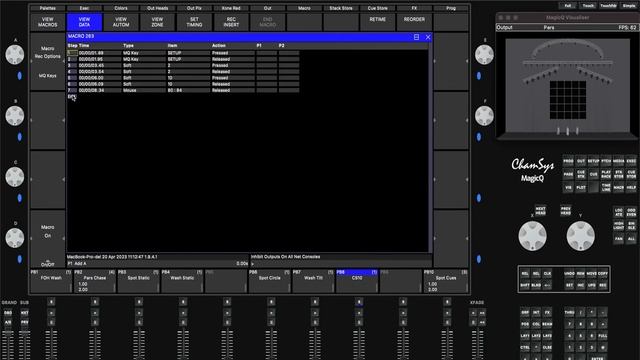Screen dimensions: 640x360
Task: Click the SET TIMING button
Action: (194, 22)
